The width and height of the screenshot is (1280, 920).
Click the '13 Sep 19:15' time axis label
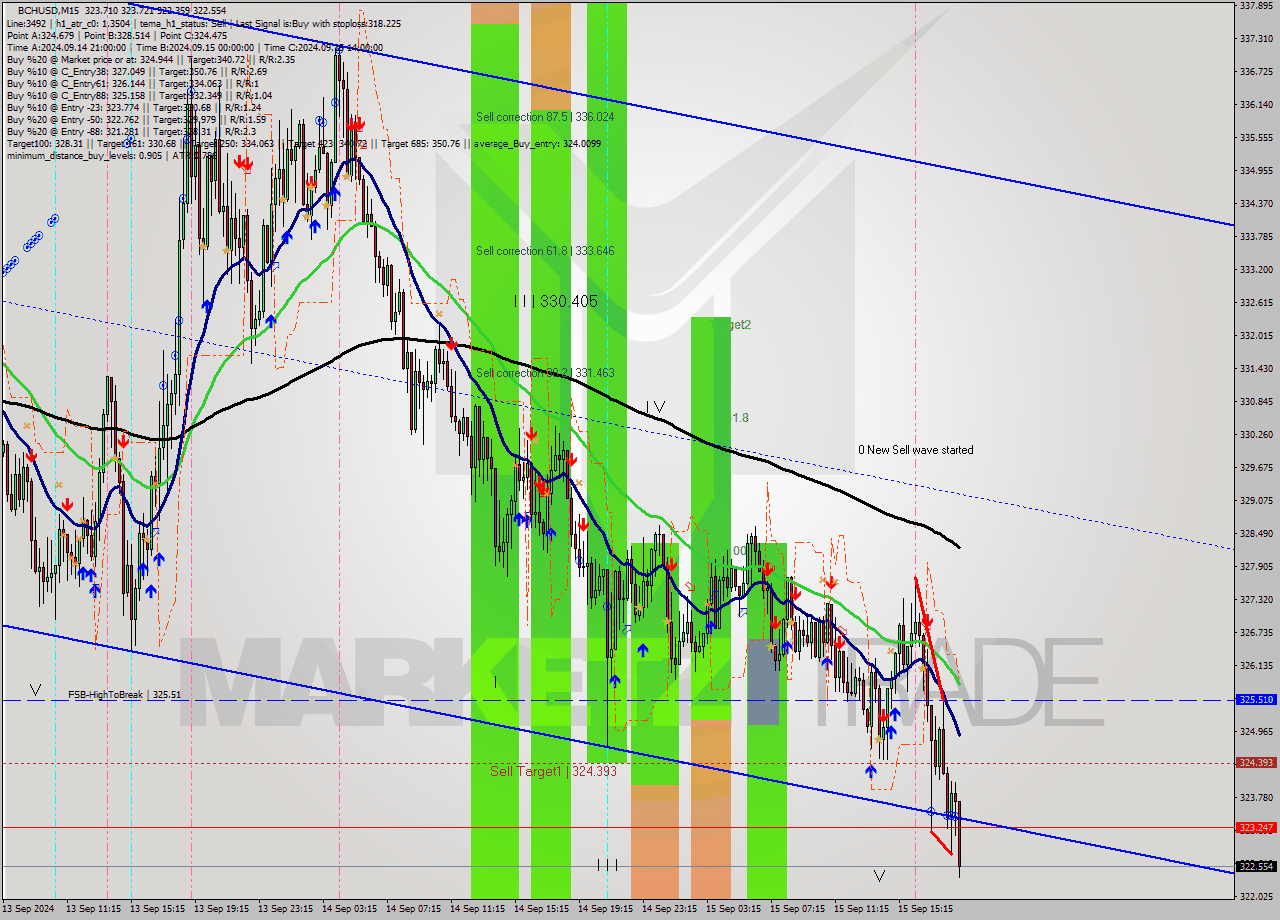221,909
